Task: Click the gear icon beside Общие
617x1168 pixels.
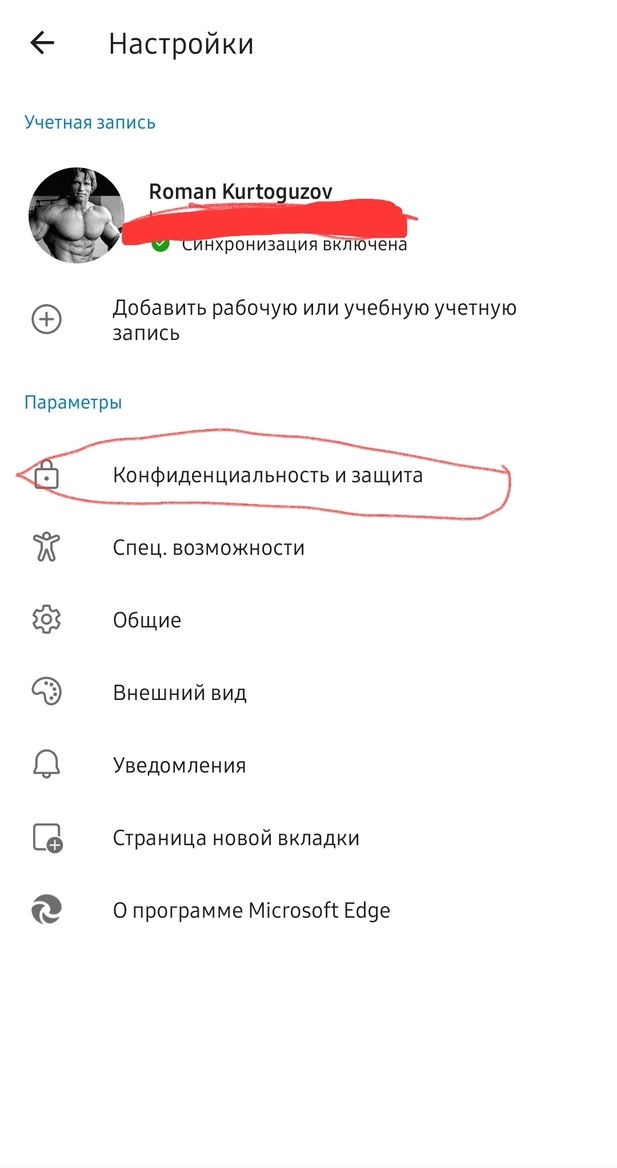Action: click(x=46, y=620)
